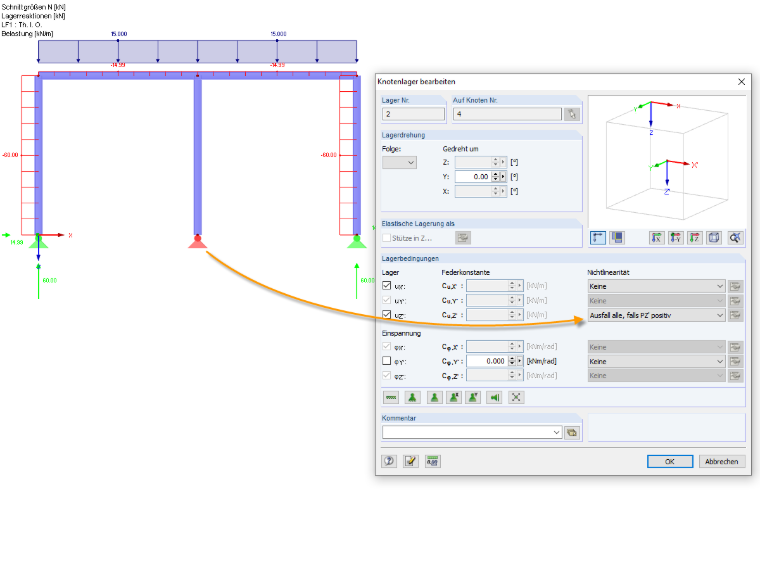Screen dimensions: 760x570
Task: Apply the fully fixed (X) support preset icon
Action: point(516,397)
